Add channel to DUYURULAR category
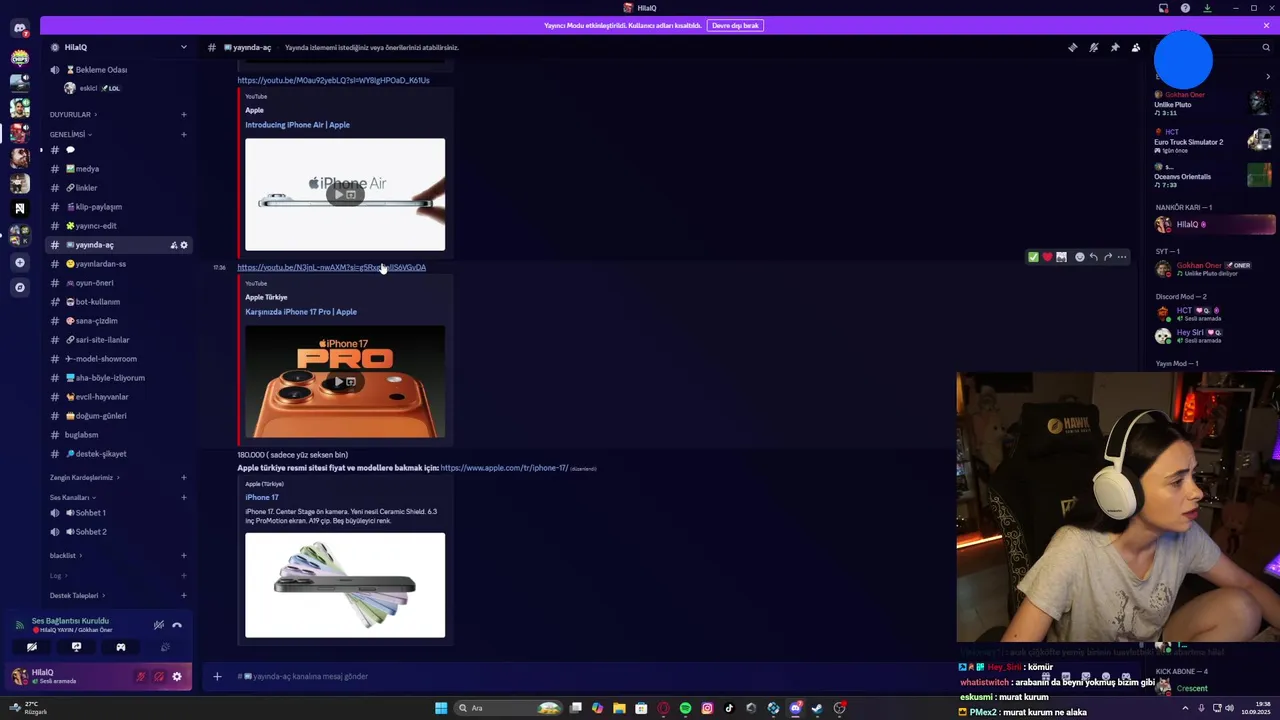Viewport: 1280px width, 720px height. point(184,115)
